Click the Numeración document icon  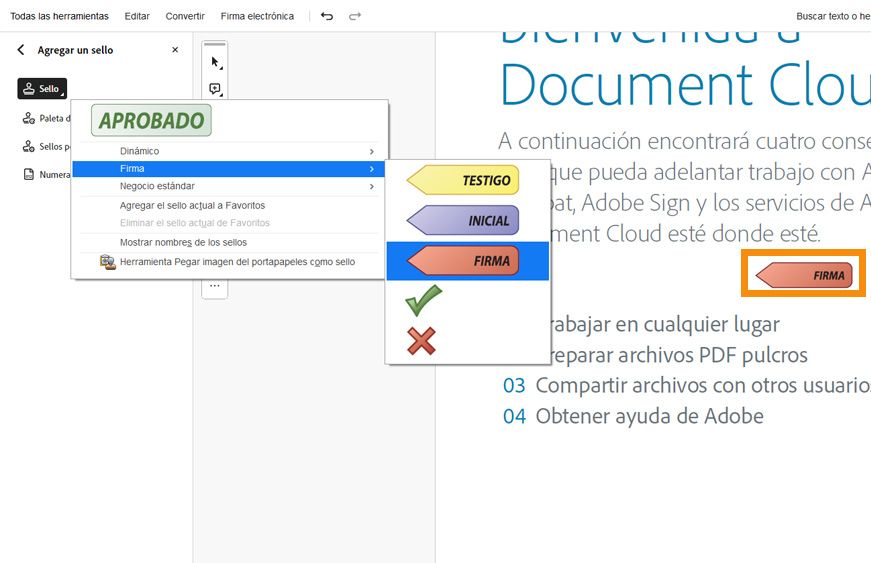(28, 174)
